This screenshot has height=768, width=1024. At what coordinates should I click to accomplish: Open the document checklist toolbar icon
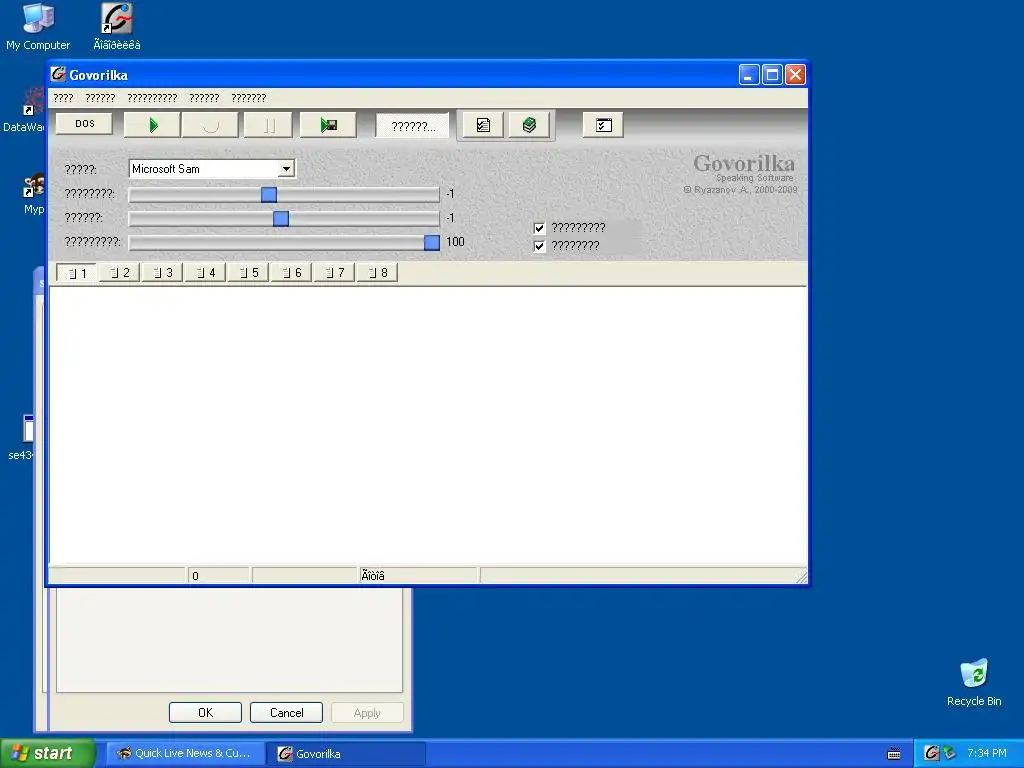483,125
